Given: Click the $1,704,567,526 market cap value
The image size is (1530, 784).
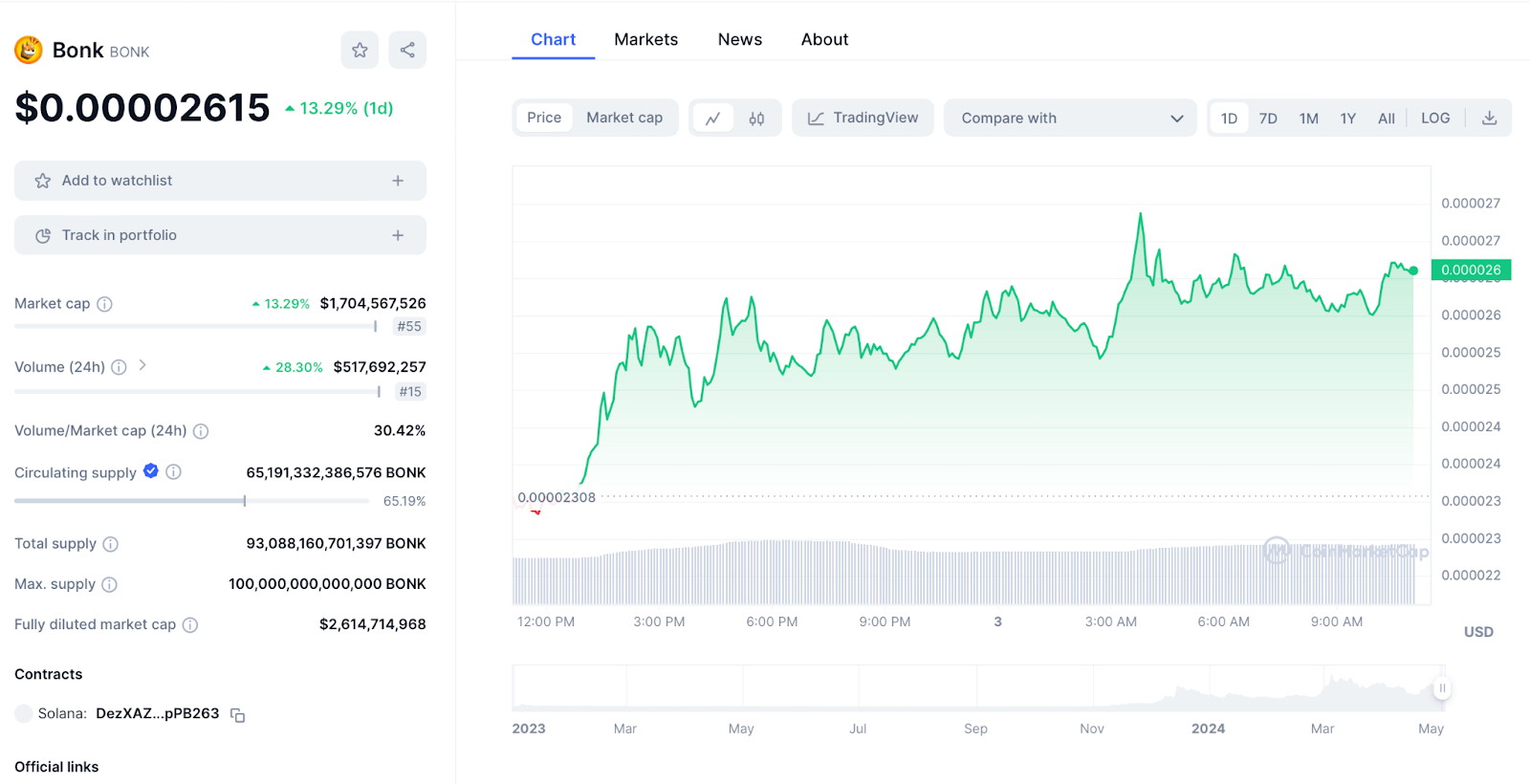Looking at the screenshot, I should pos(373,303).
